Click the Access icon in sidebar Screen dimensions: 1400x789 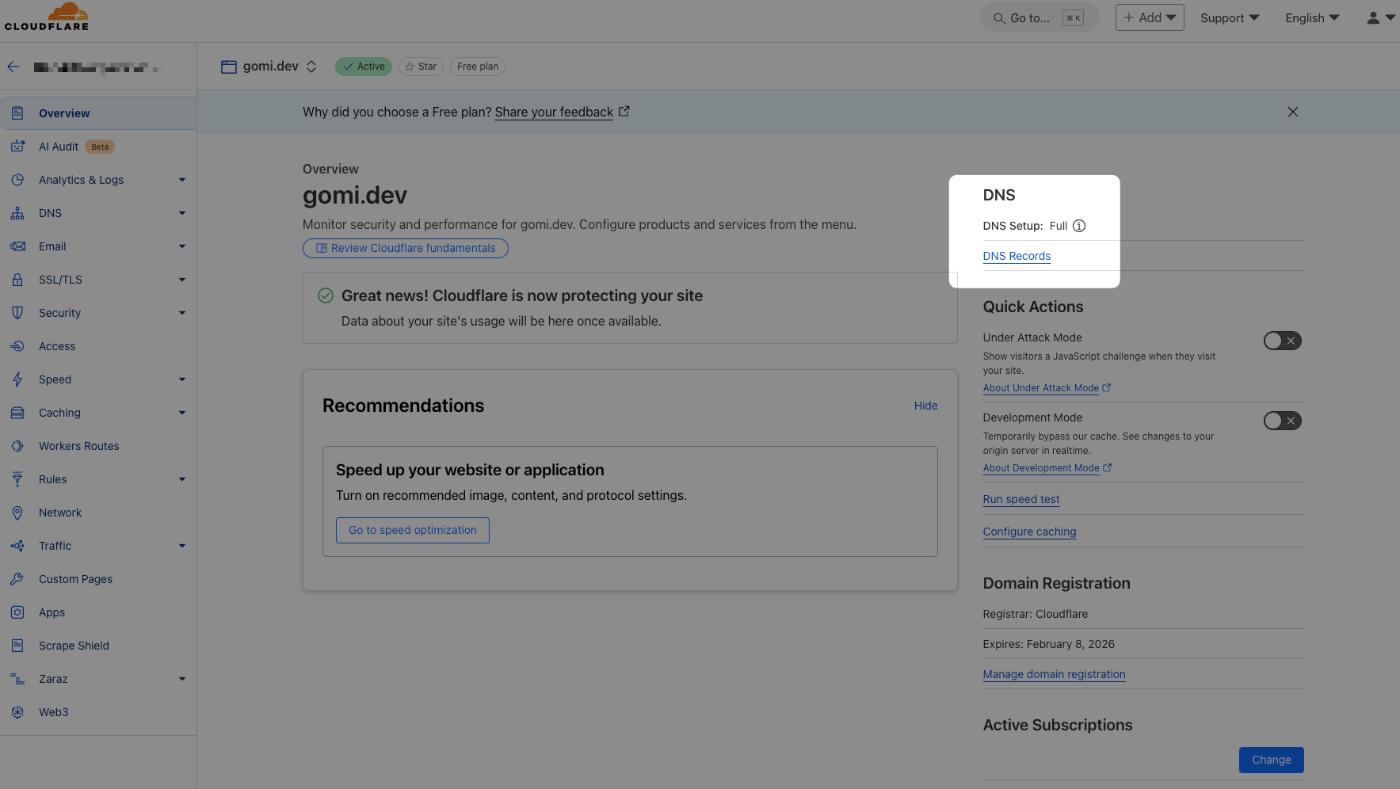click(17, 346)
